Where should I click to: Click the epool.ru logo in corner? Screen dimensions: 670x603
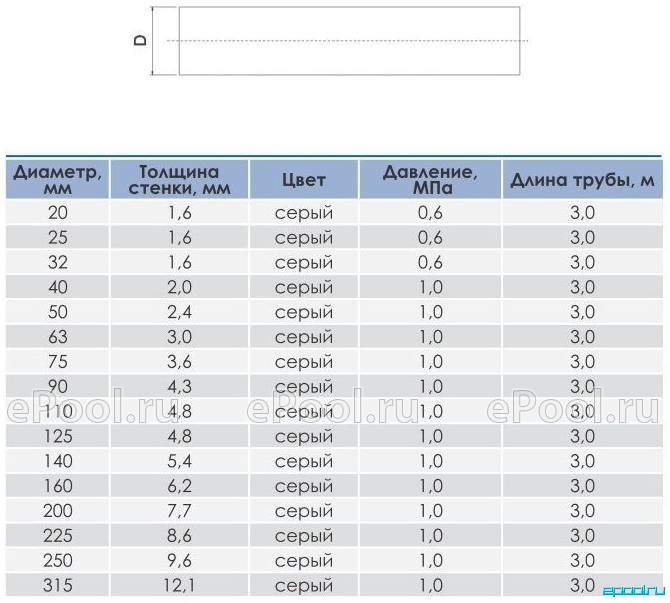click(x=634, y=591)
